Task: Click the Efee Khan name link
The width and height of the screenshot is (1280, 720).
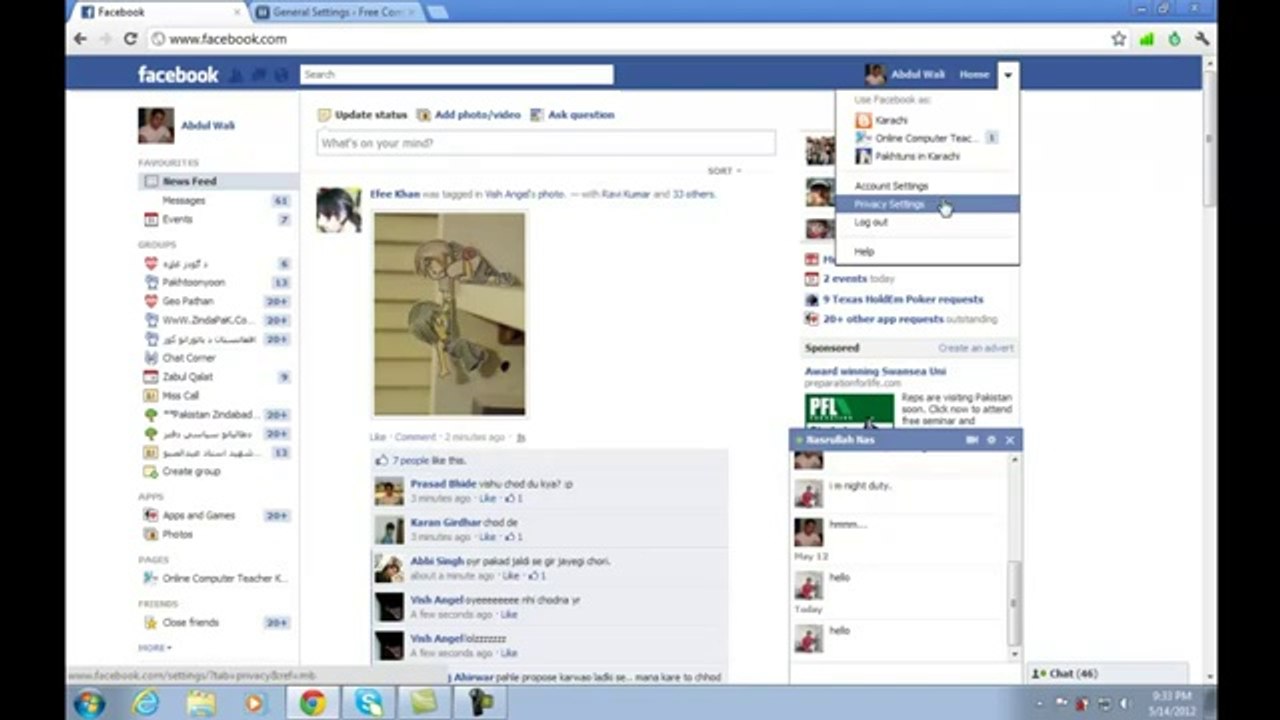Action: pyautogui.click(x=395, y=194)
